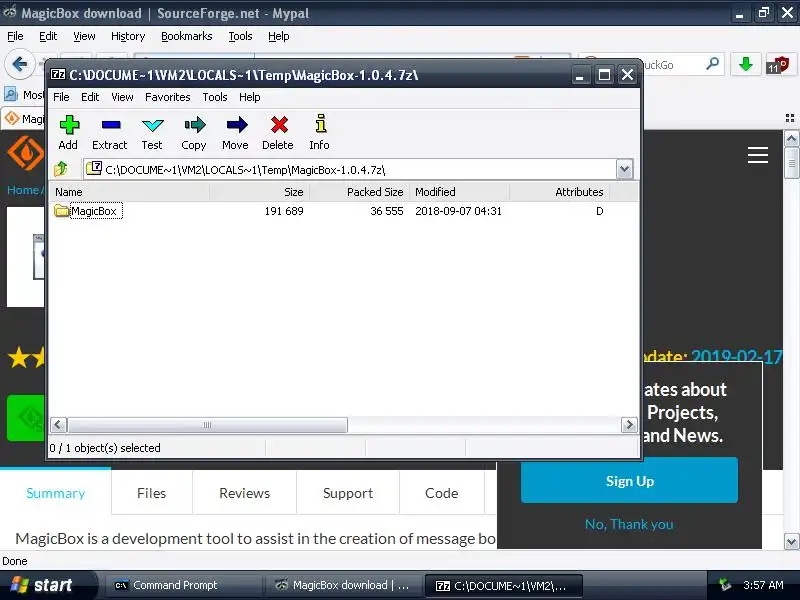Open the Mypal File menu
800x600 pixels.
(15, 36)
